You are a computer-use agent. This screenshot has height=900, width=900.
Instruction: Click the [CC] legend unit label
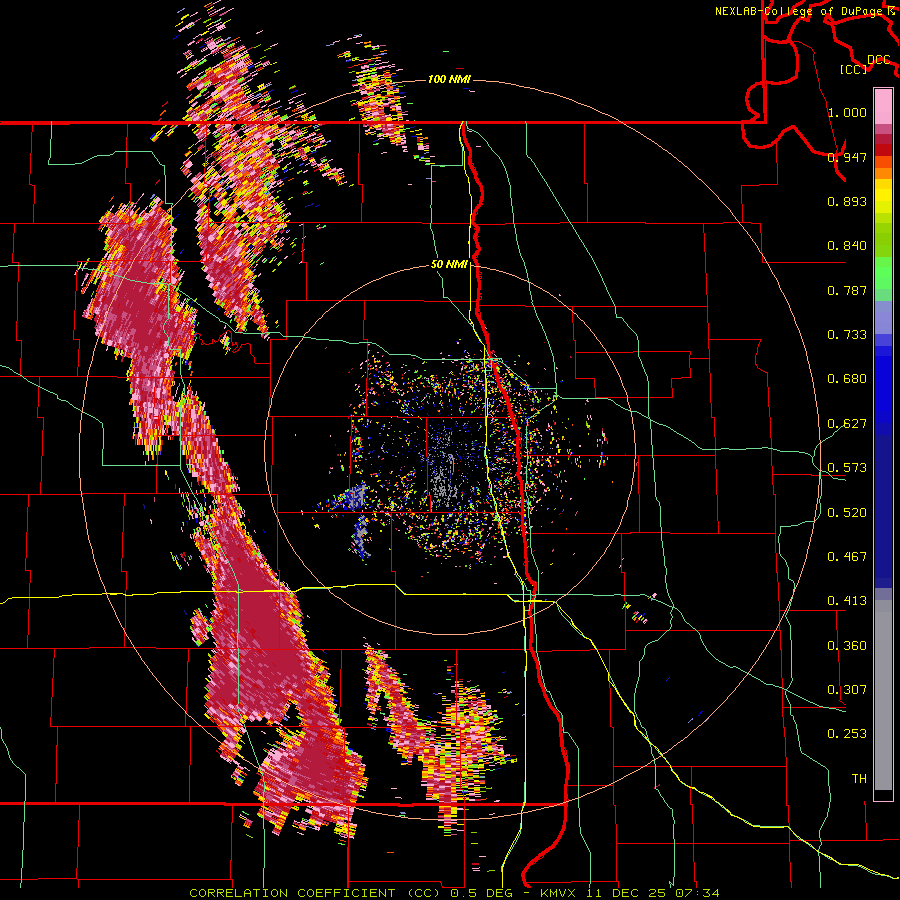pyautogui.click(x=853, y=69)
